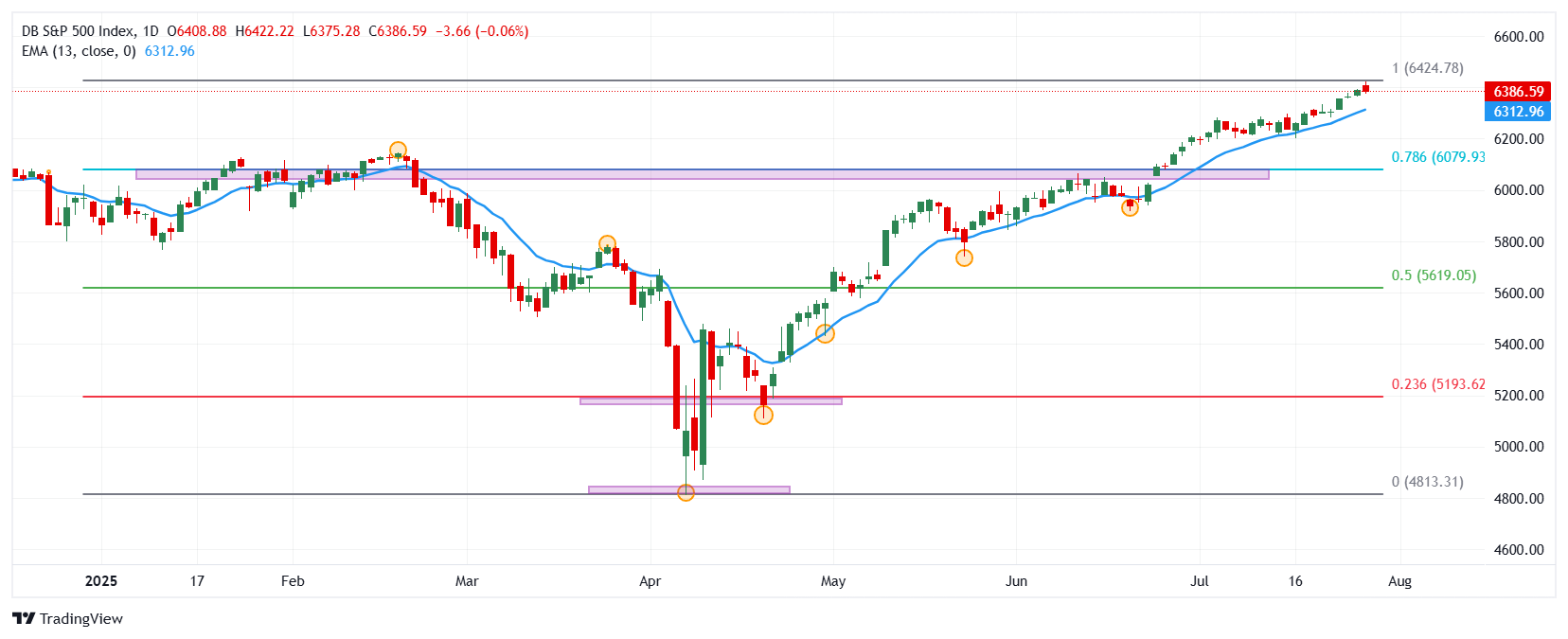Click the Feb label on the time axis
This screenshot has height=639, width=1568.
click(293, 581)
